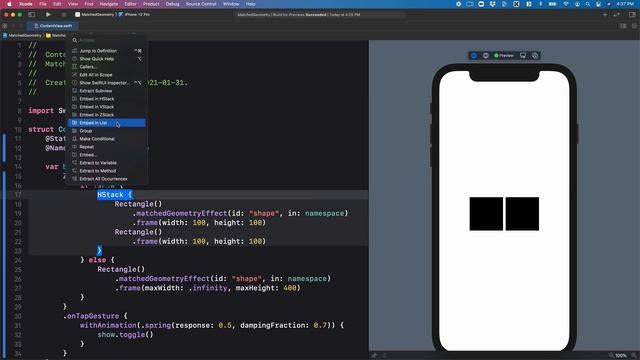Open Control Center icon
Viewport: 640px width, 360px height.
click(x=598, y=4)
